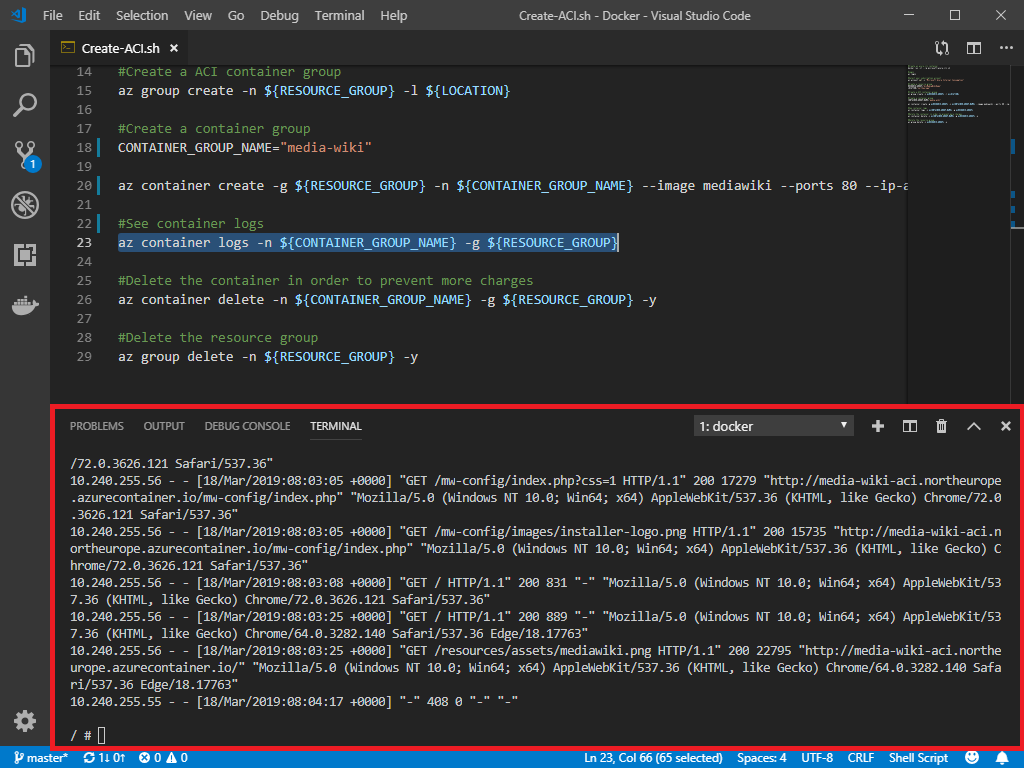Open the View menu
This screenshot has width=1024, height=768.
pos(198,16)
